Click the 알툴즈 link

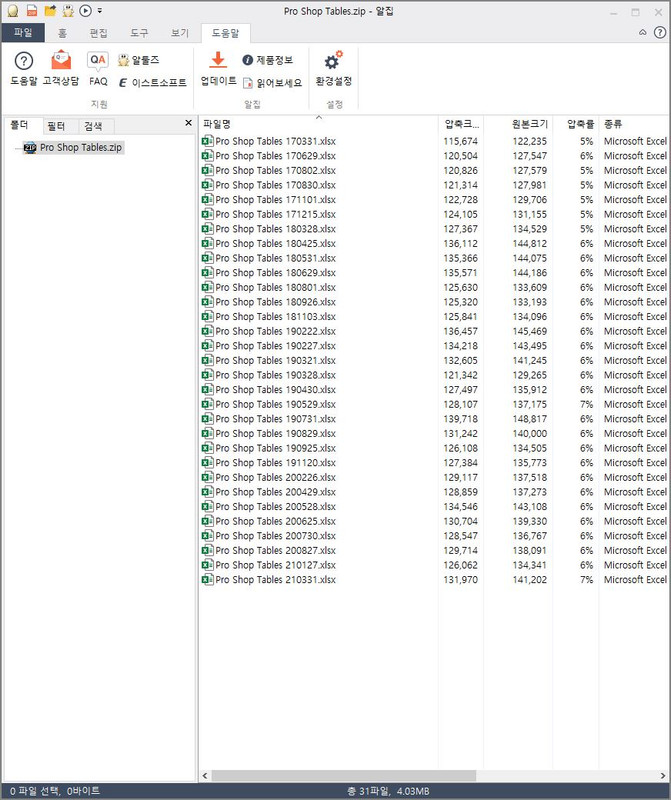click(x=138, y=60)
